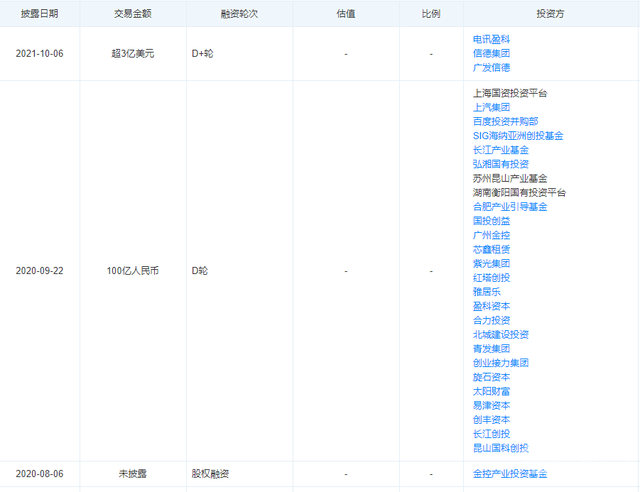Click the 弘湘国有投资 link
Image resolution: width=640 pixels, height=492 pixels.
(500, 164)
